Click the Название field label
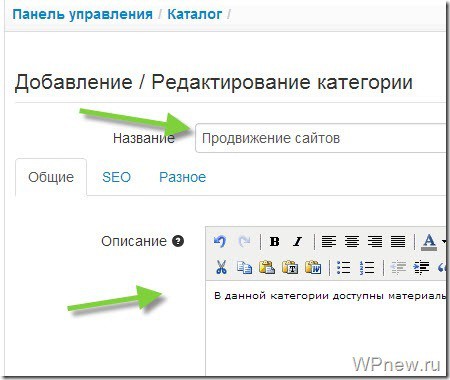 click(x=144, y=138)
